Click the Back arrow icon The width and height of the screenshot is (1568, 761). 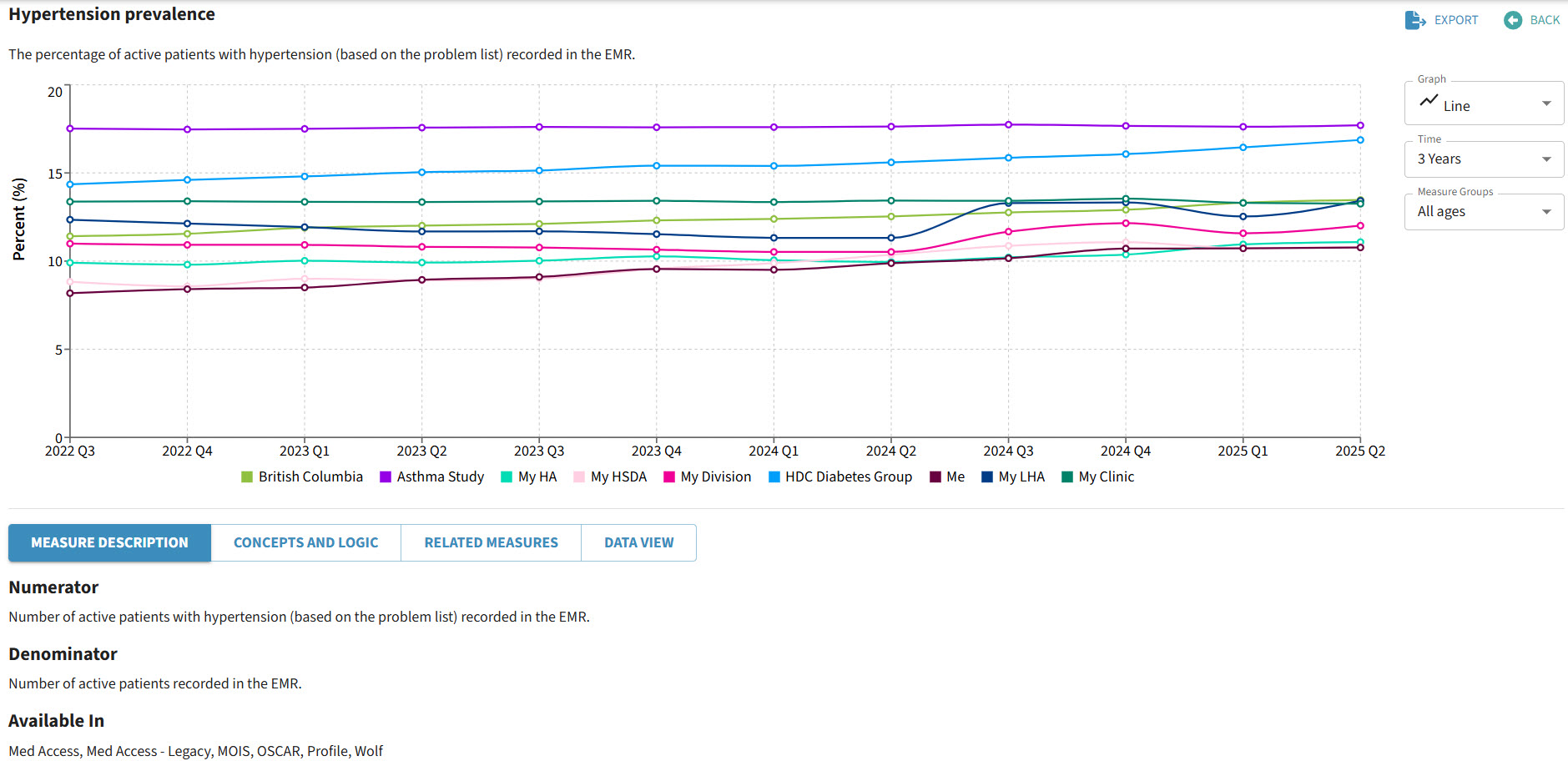[x=1512, y=20]
